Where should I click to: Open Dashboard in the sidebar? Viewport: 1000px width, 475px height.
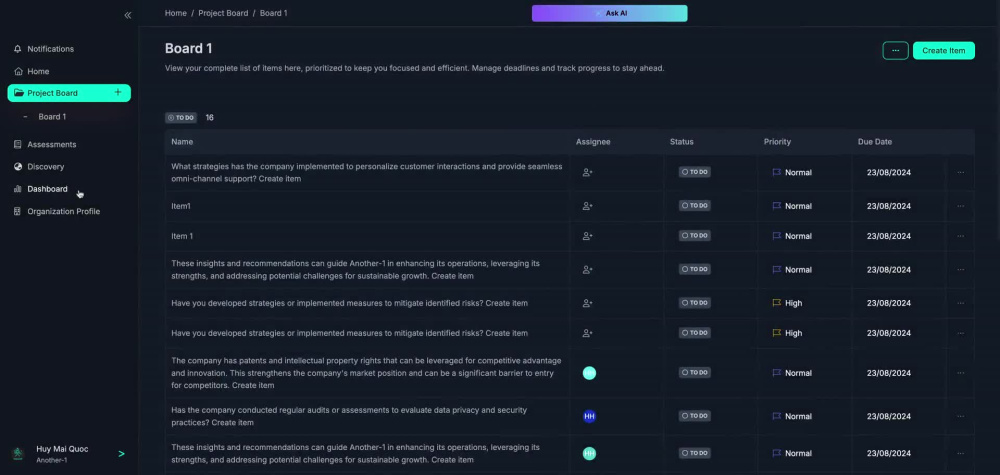pos(47,189)
